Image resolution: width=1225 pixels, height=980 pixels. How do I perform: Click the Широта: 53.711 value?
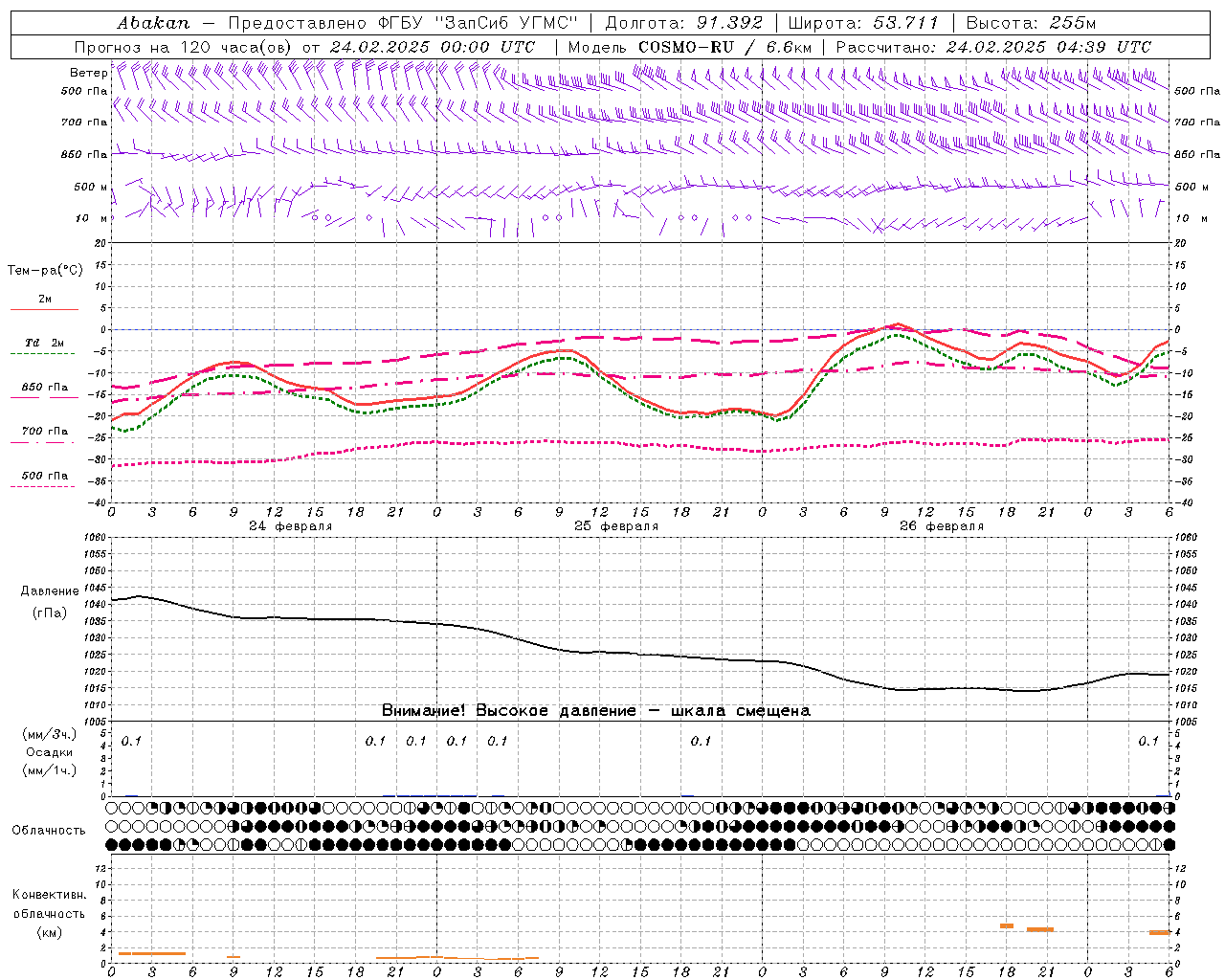pos(863,22)
